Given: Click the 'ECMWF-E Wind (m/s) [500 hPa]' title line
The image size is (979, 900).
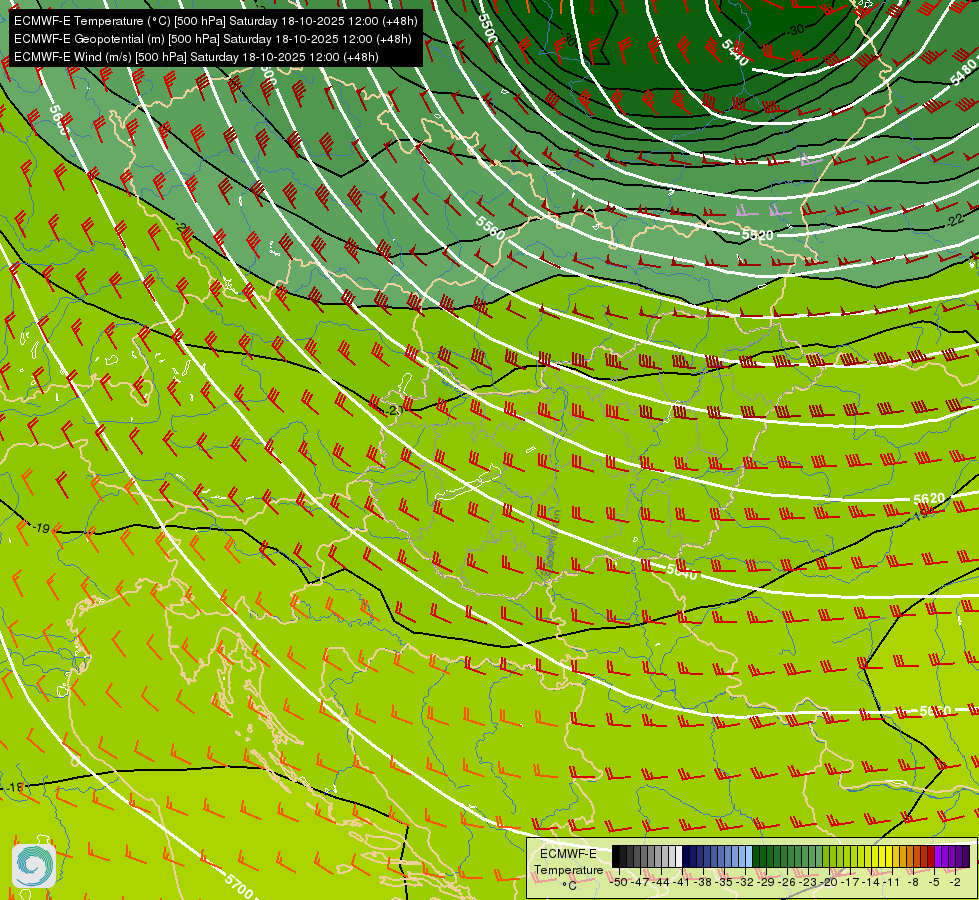Looking at the screenshot, I should click(196, 57).
